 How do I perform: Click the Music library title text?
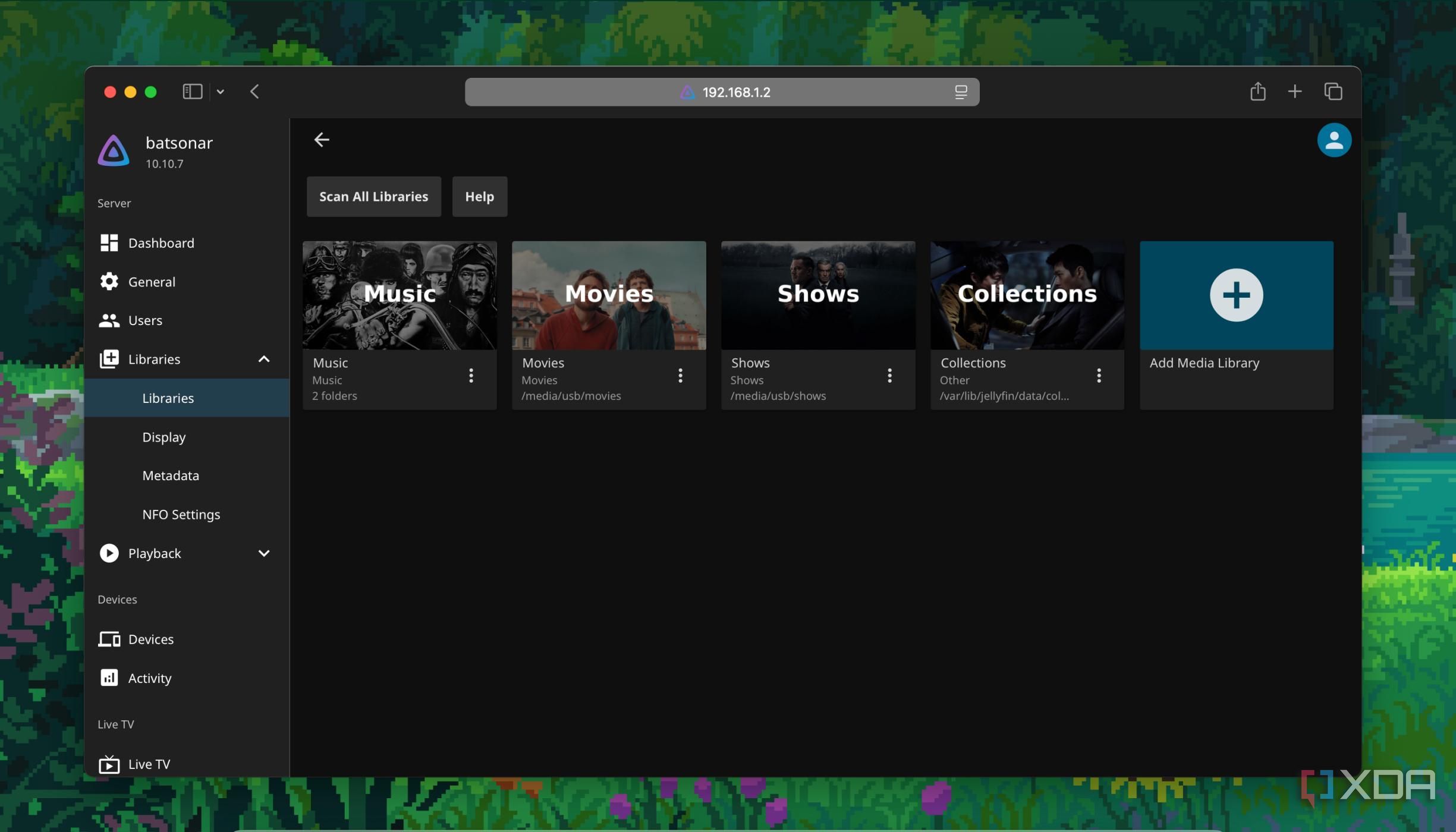pyautogui.click(x=330, y=363)
